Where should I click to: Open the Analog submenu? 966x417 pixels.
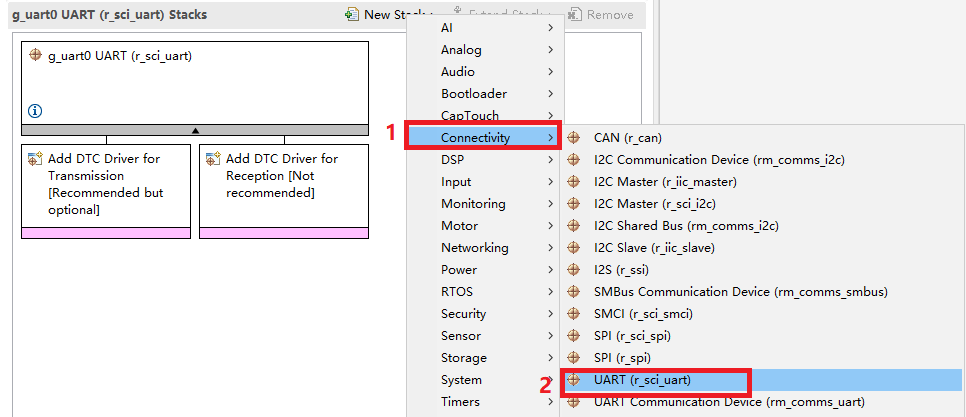click(485, 50)
